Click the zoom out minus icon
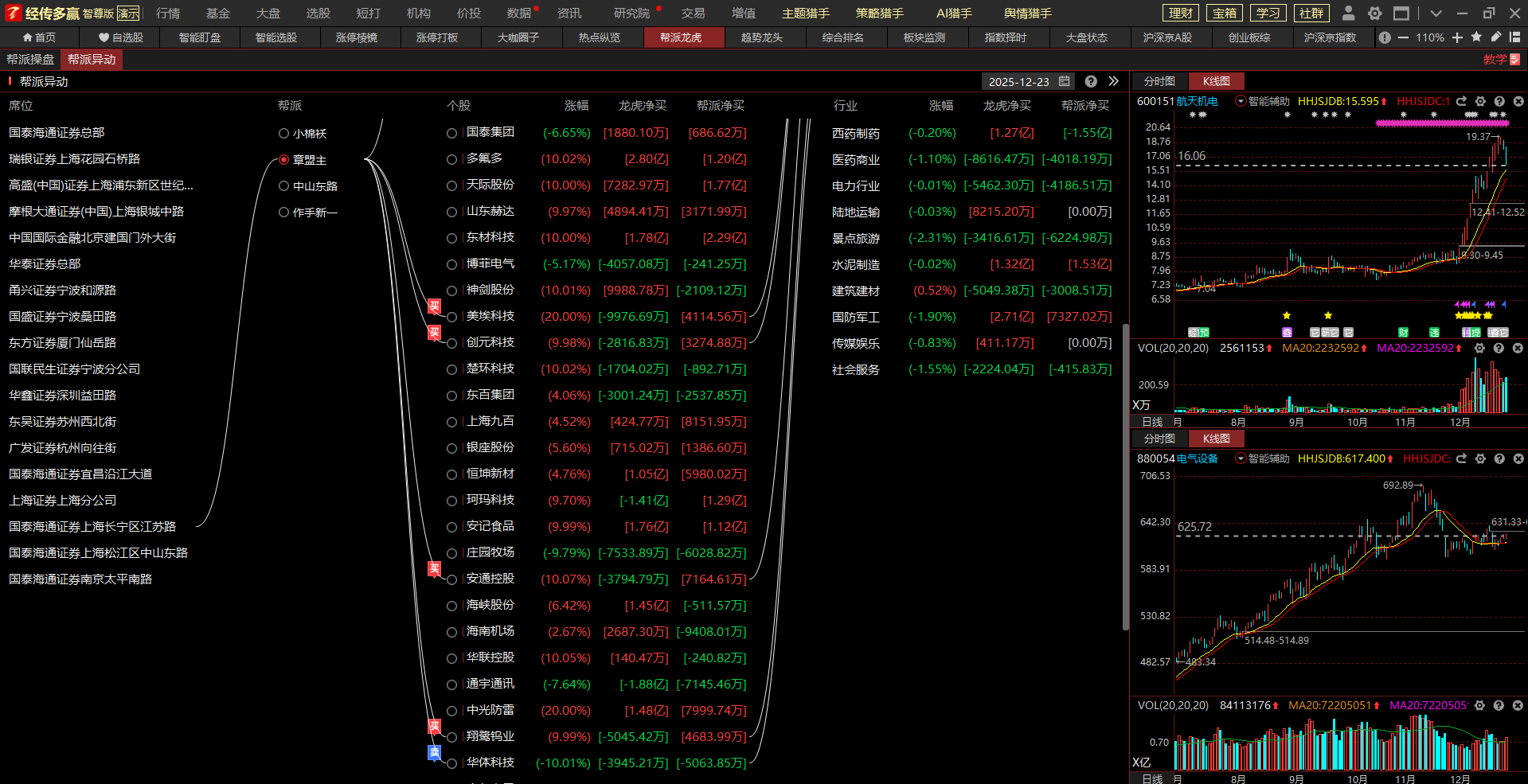 pos(1403,37)
